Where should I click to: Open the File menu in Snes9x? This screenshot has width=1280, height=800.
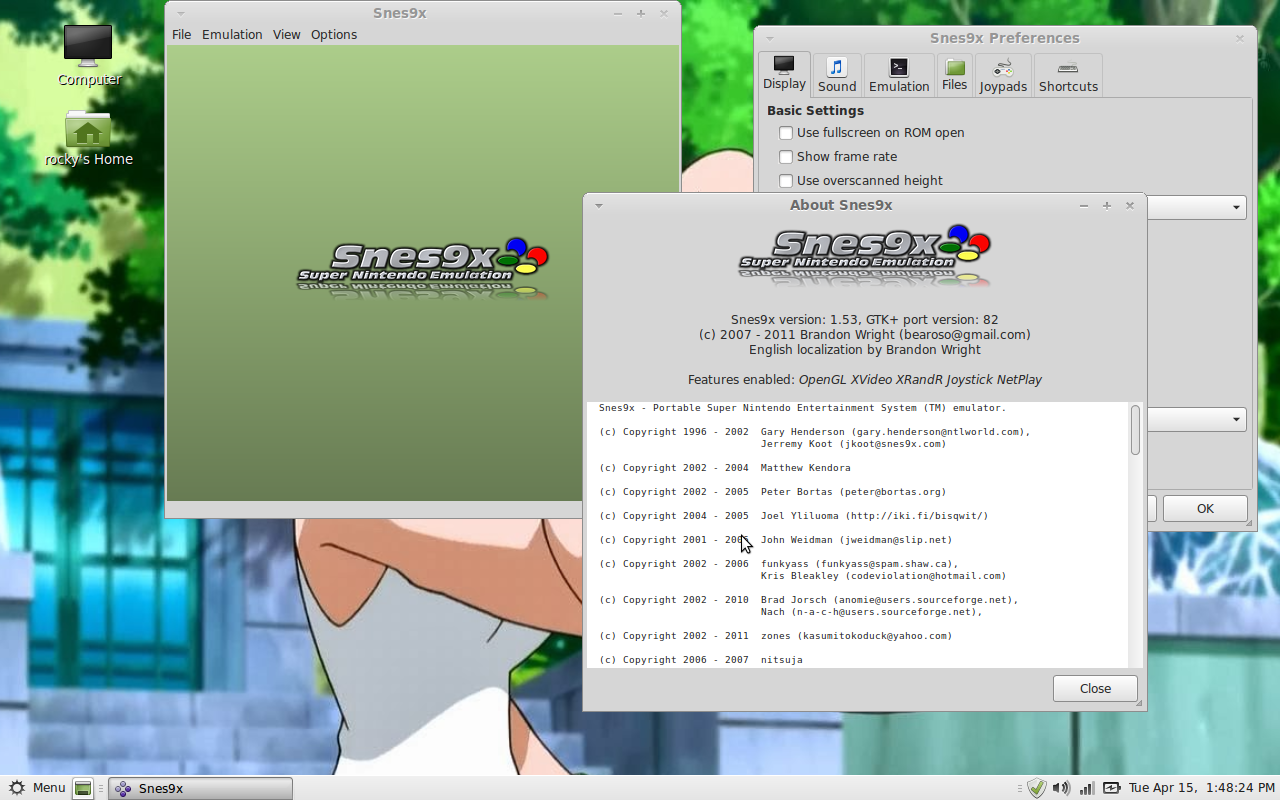pos(181,34)
